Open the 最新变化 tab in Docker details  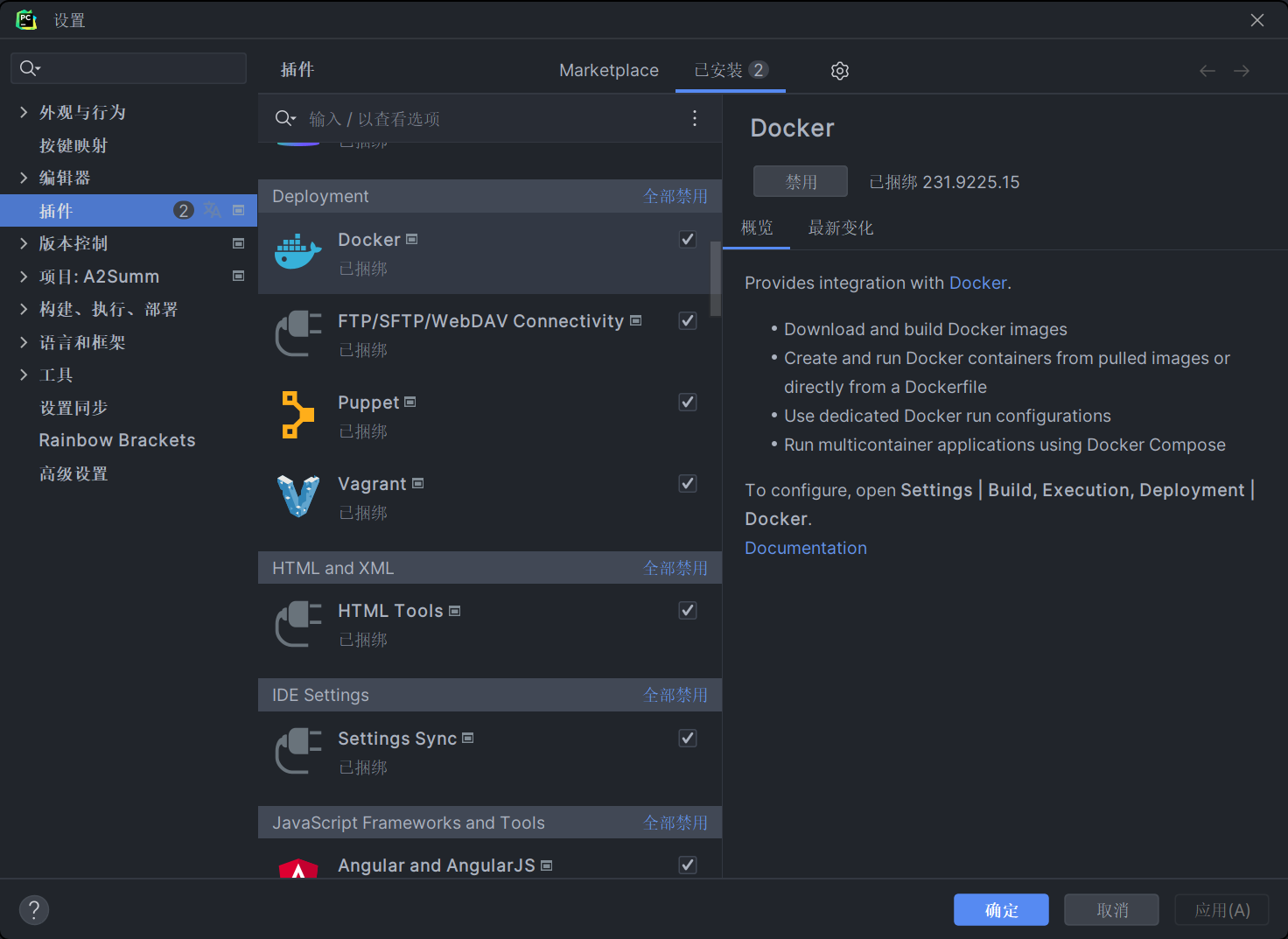click(x=841, y=228)
